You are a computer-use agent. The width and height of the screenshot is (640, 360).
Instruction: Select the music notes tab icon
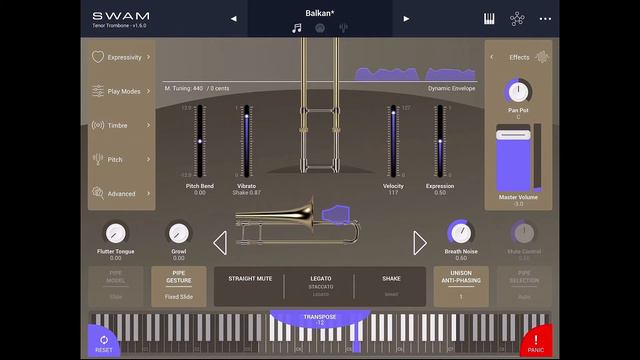click(297, 28)
